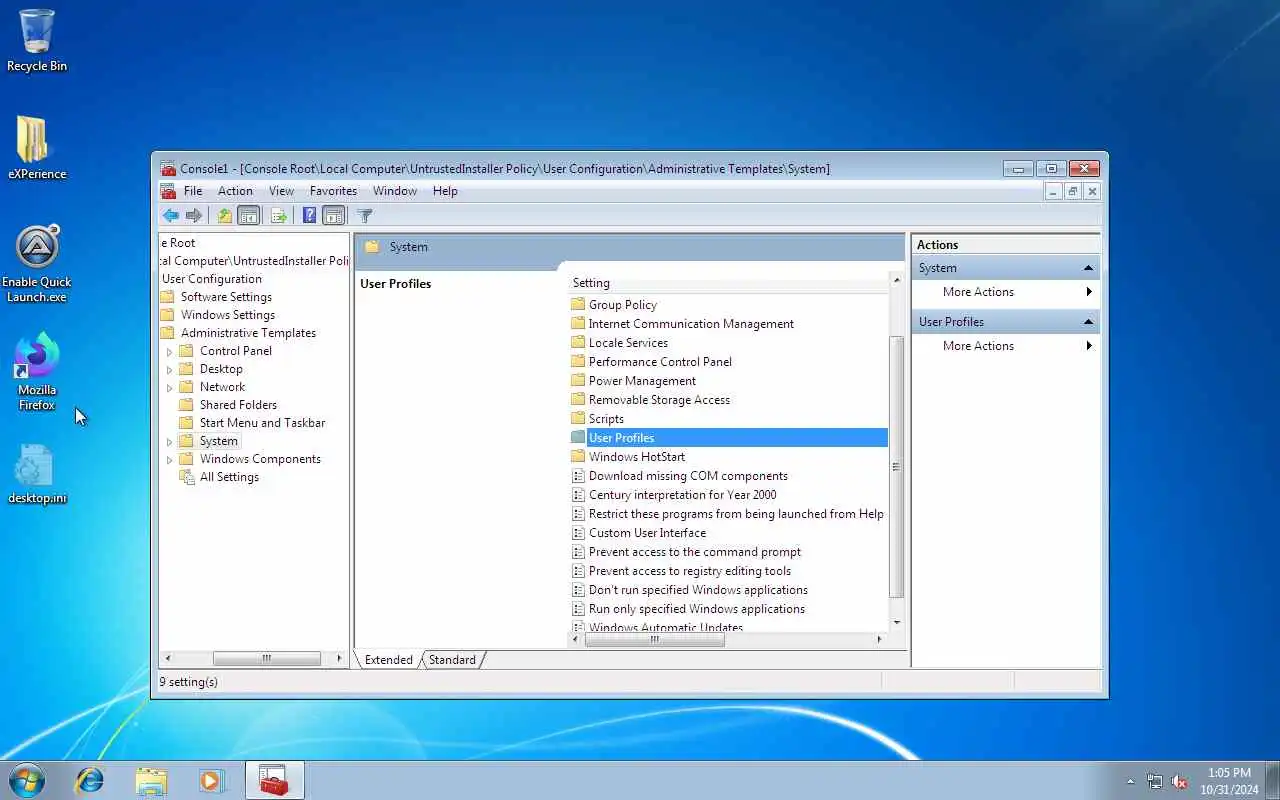Viewport: 1280px width, 800px height.
Task: Select the eXPerience folder desktop icon
Action: [x=37, y=148]
